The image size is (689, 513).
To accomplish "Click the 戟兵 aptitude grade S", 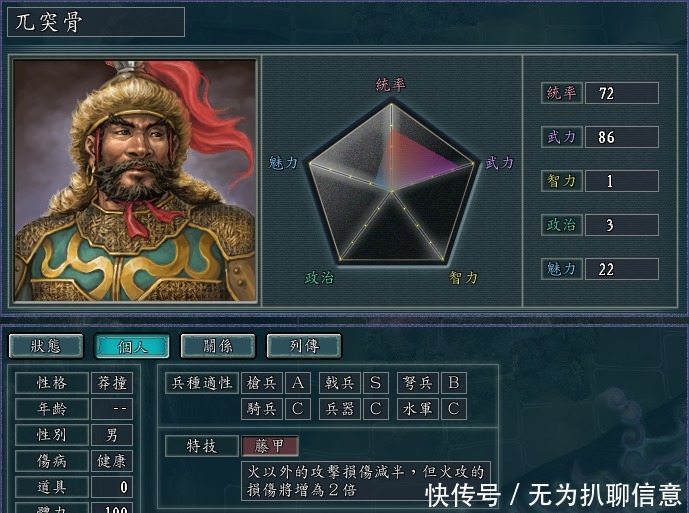I will click(375, 383).
